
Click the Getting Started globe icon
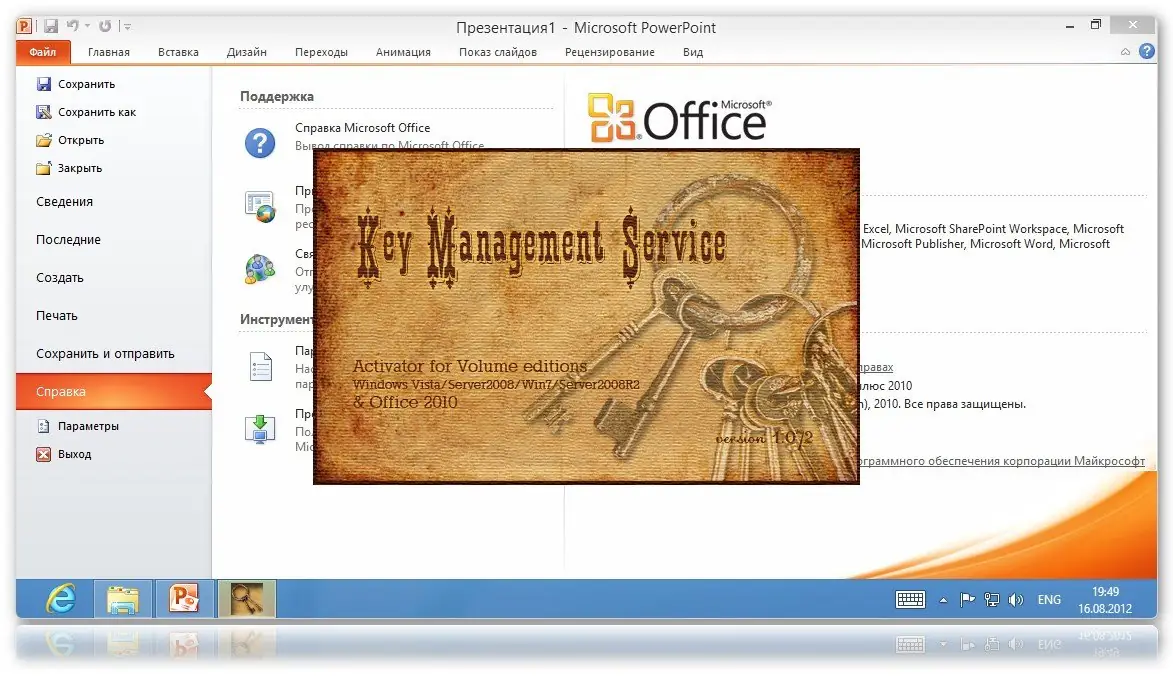(260, 208)
